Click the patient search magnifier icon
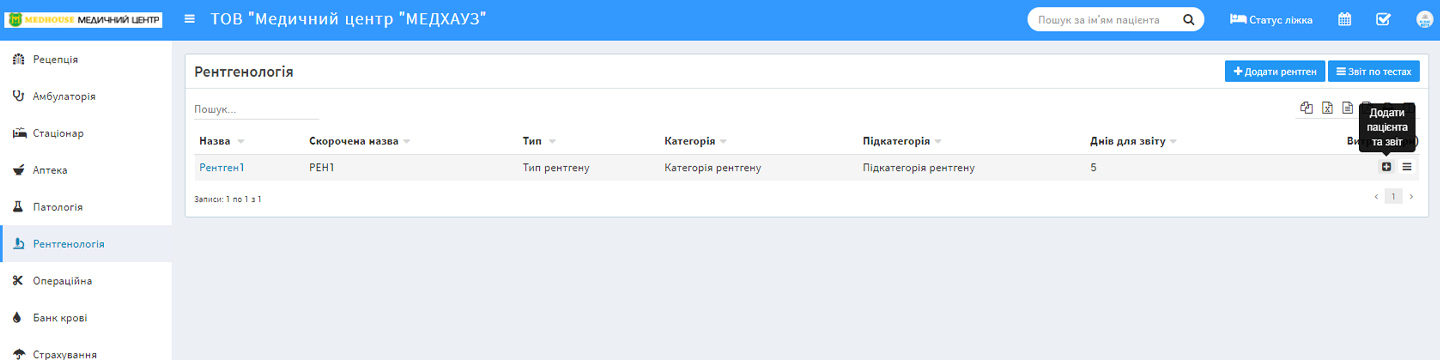The image size is (1440, 360). [1189, 20]
